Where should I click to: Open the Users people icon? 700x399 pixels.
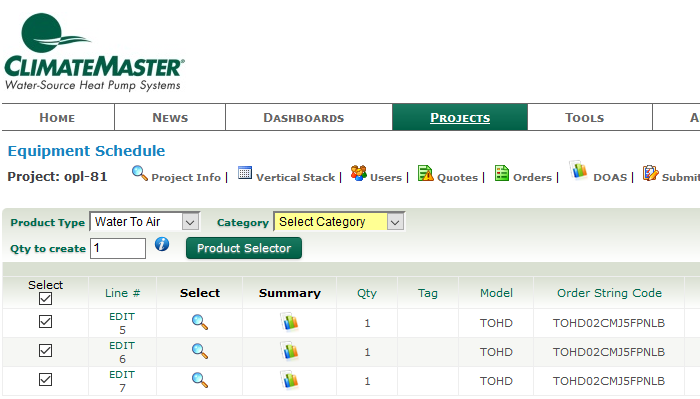pos(358,173)
